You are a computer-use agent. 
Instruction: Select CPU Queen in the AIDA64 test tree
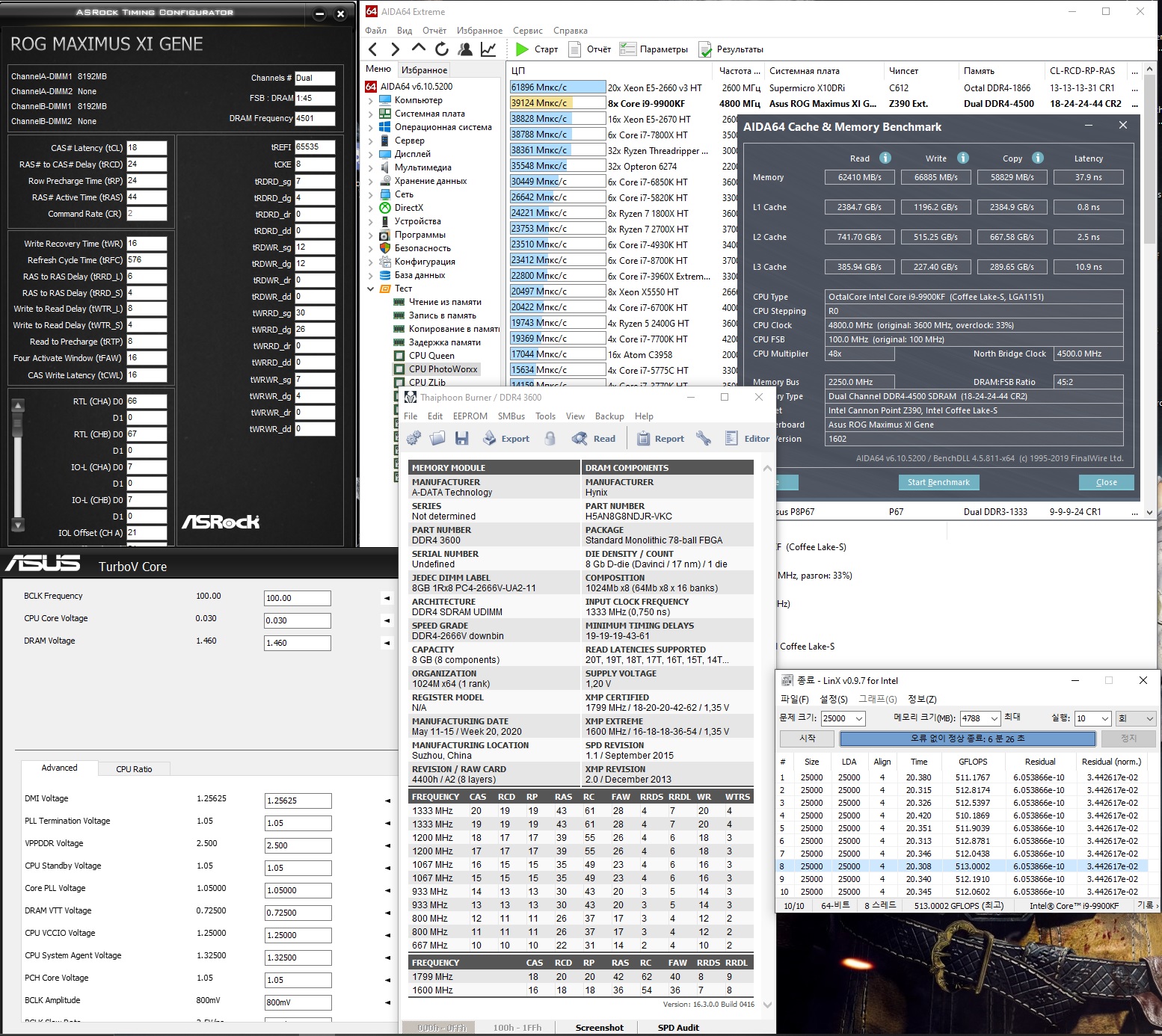(431, 356)
